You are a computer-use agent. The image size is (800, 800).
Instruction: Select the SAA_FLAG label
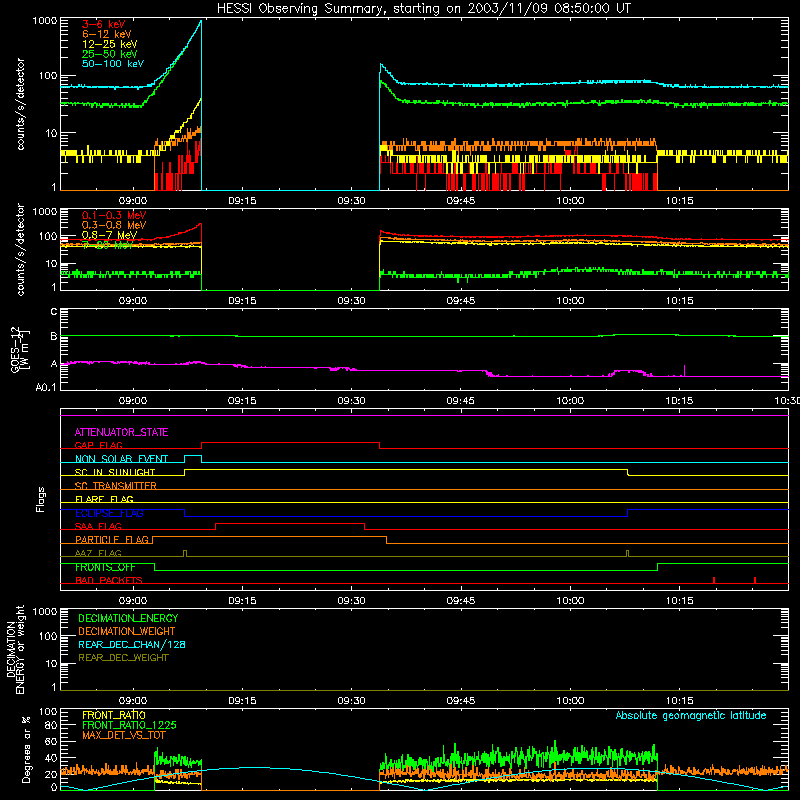[98, 526]
